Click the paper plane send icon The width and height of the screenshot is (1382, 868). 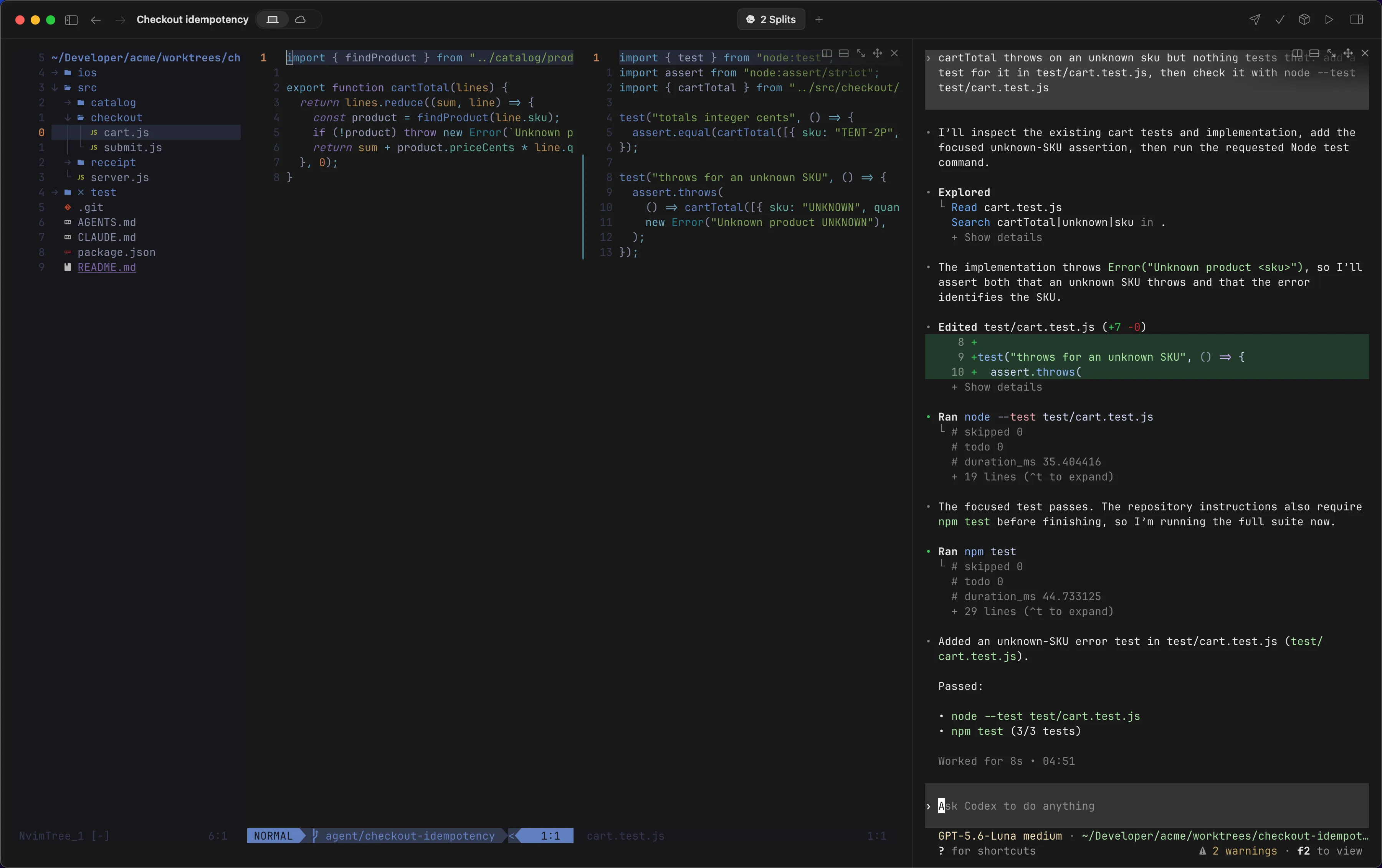tap(1255, 20)
